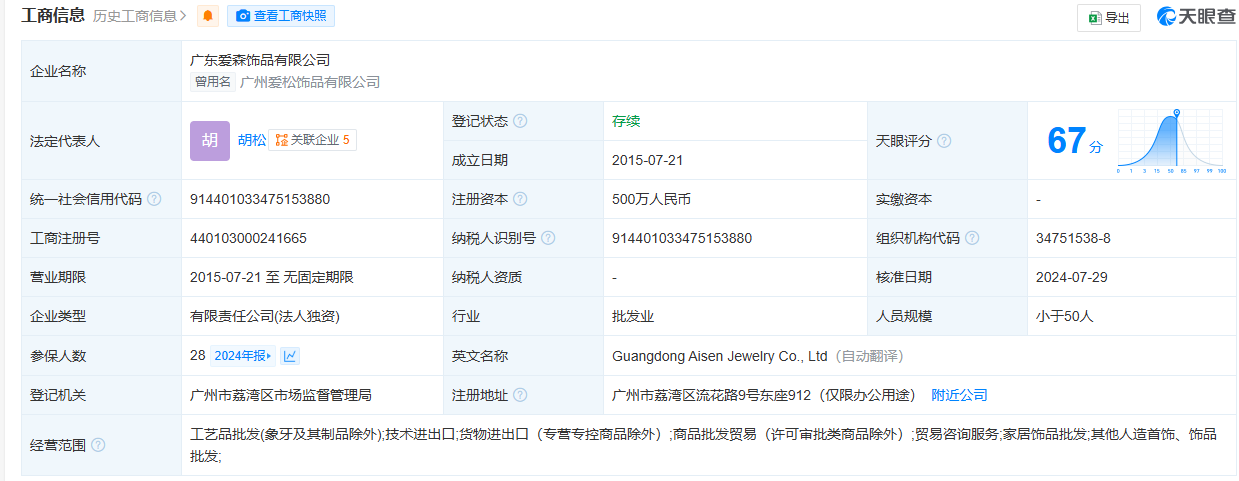Click help icon beside 组织机构代码
Image resolution: width=1239 pixels, height=481 pixels.
tap(972, 238)
